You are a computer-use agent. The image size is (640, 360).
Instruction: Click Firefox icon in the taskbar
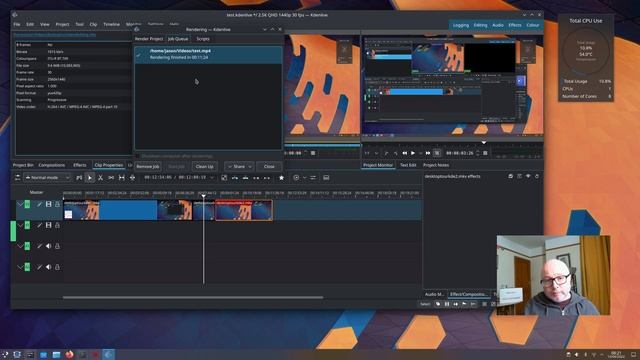click(x=69, y=354)
